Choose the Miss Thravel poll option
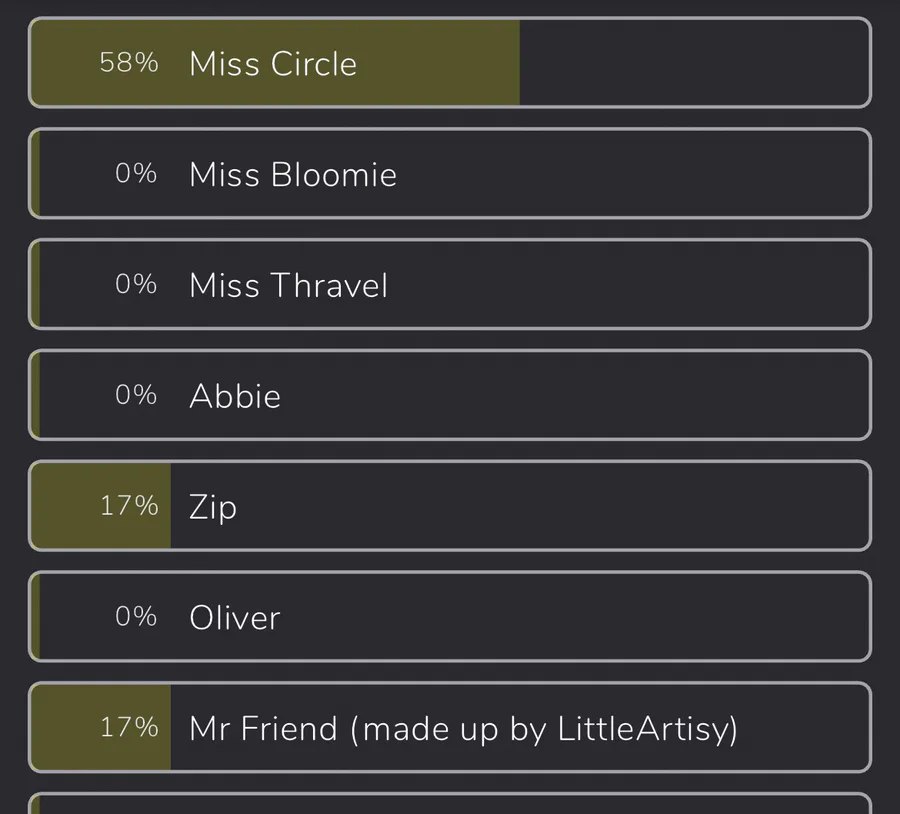Screen dimensions: 900x814 click(x=450, y=284)
